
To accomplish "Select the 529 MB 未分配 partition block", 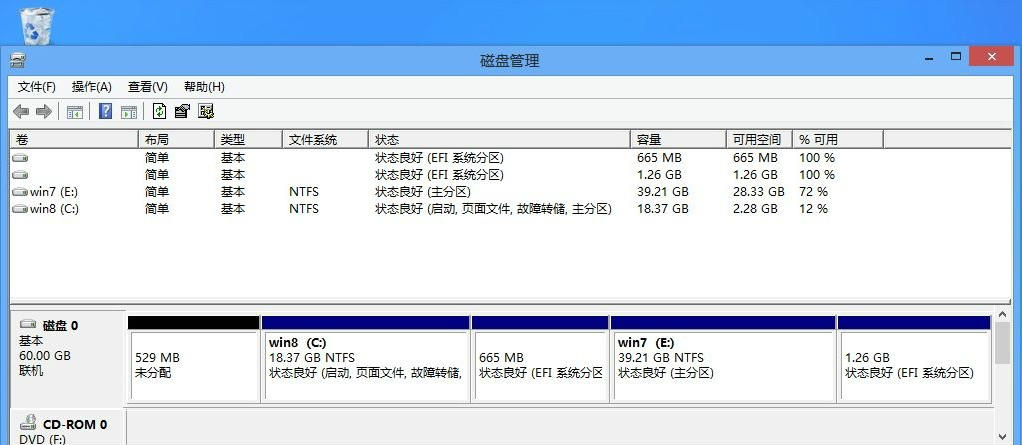I will point(194,359).
